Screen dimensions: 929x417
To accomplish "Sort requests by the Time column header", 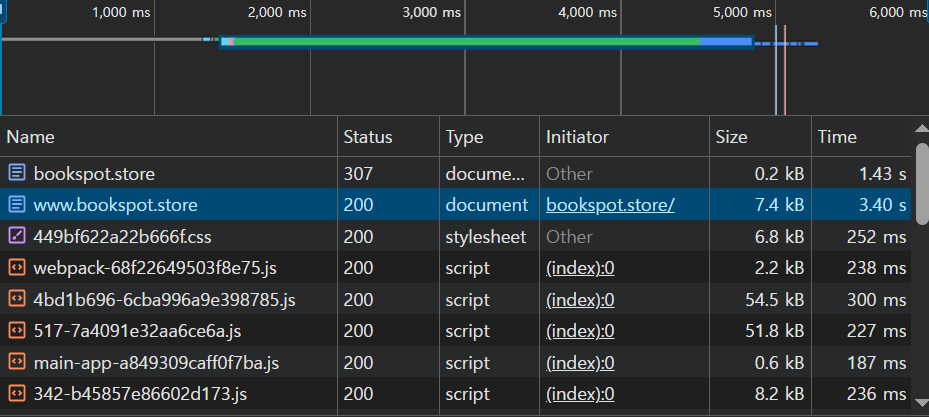I will 861,137.
